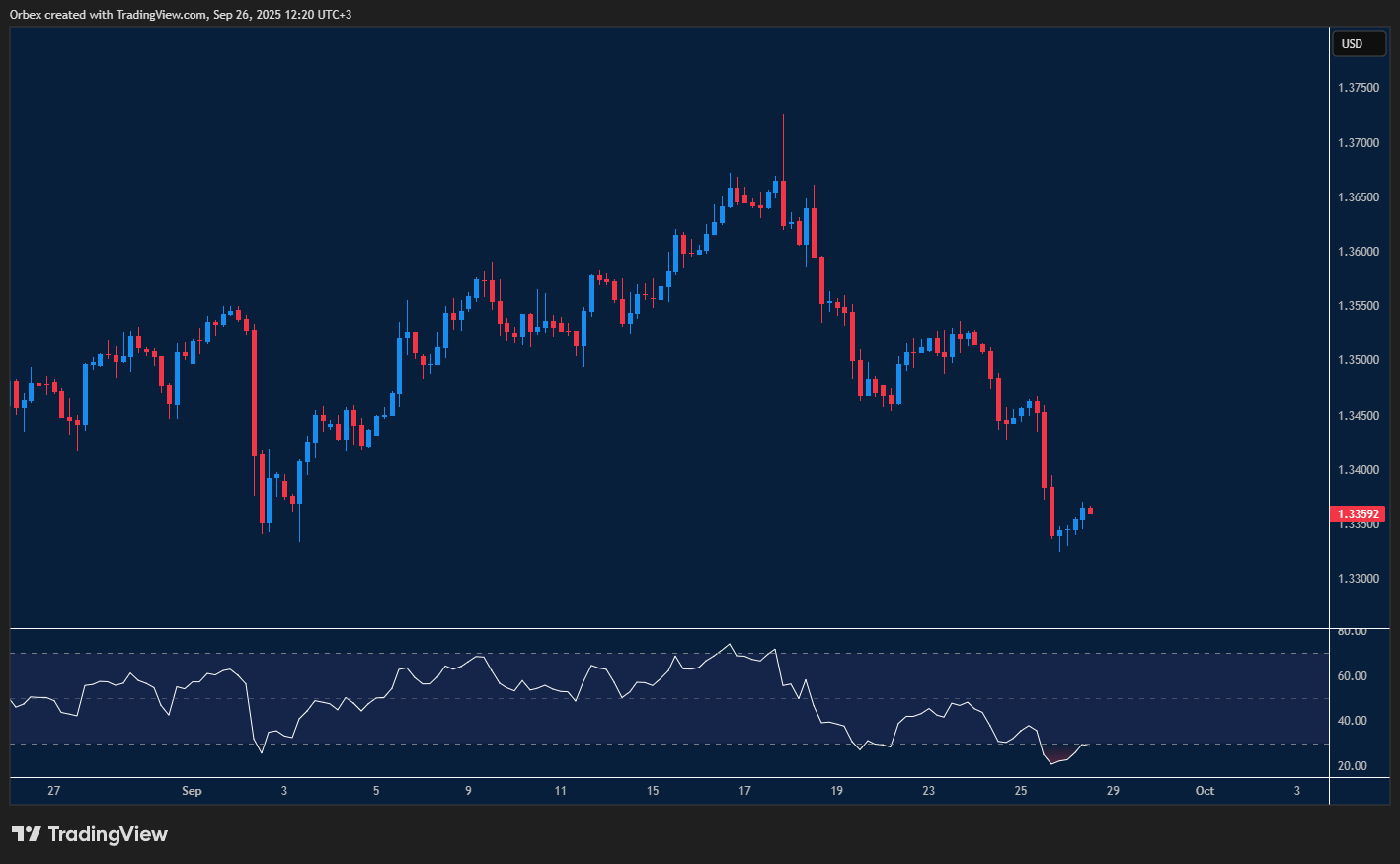Click the red 1.33592 current price label
This screenshot has height=864, width=1400.
tap(1358, 514)
